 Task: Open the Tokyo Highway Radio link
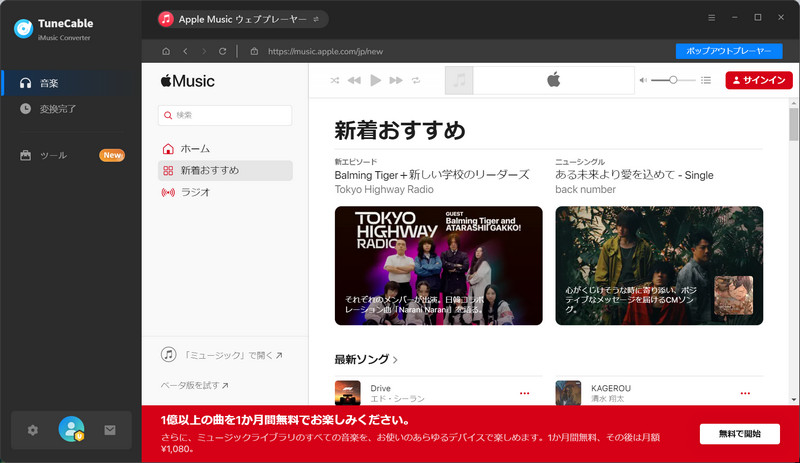point(384,189)
